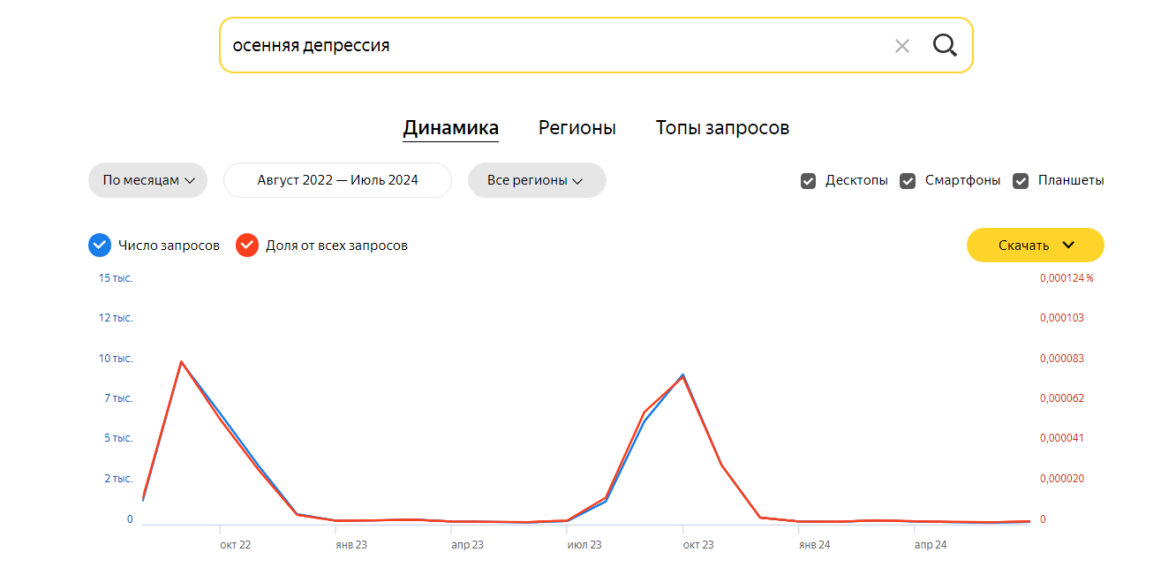Toggle the Смартфоны checkbox
Screen dimensions: 1176x575
908,181
